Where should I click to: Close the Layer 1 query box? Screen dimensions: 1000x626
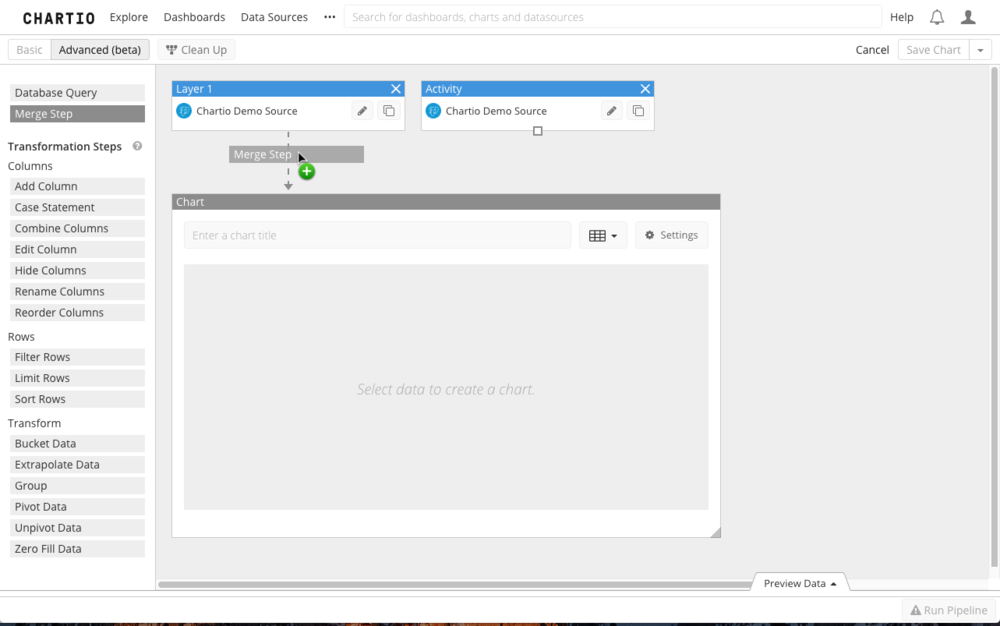point(396,89)
